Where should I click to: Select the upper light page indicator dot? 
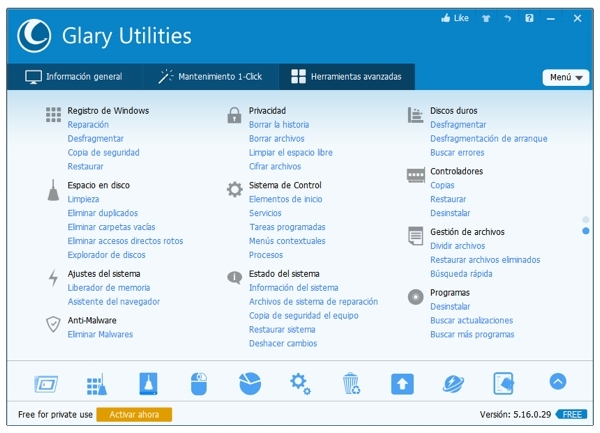[585, 220]
